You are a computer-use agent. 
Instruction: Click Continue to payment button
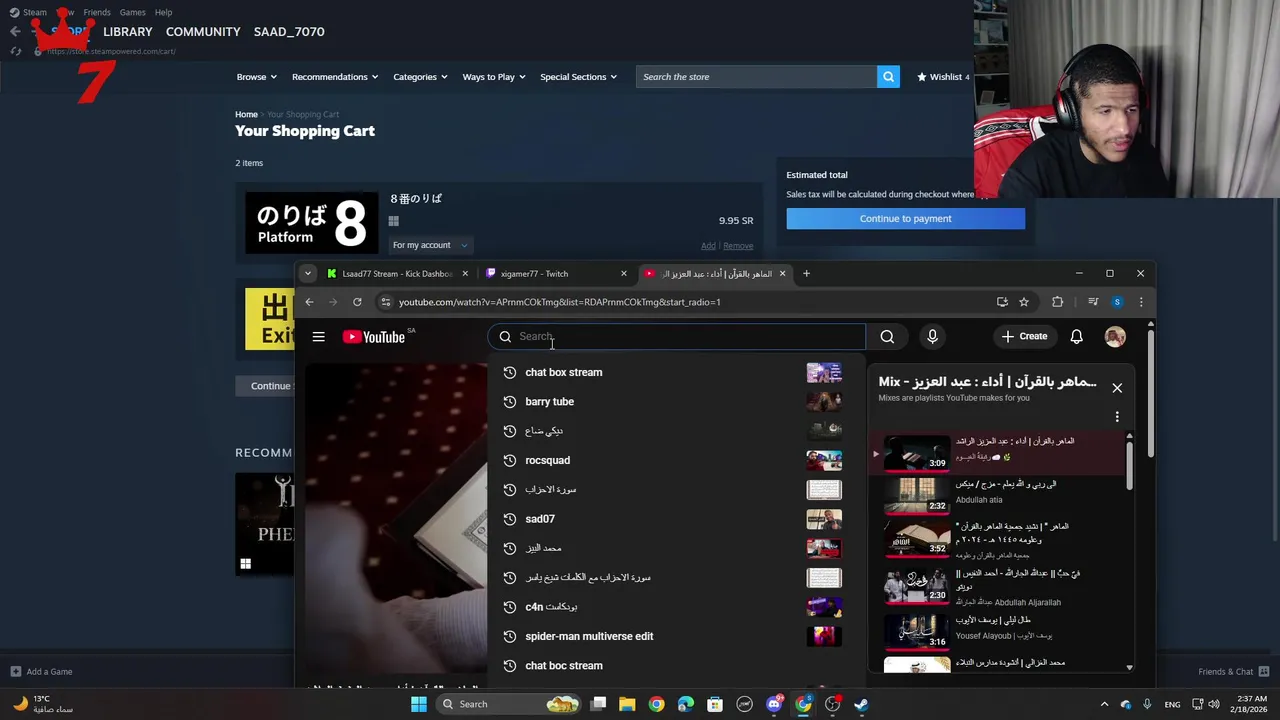pyautogui.click(x=905, y=219)
